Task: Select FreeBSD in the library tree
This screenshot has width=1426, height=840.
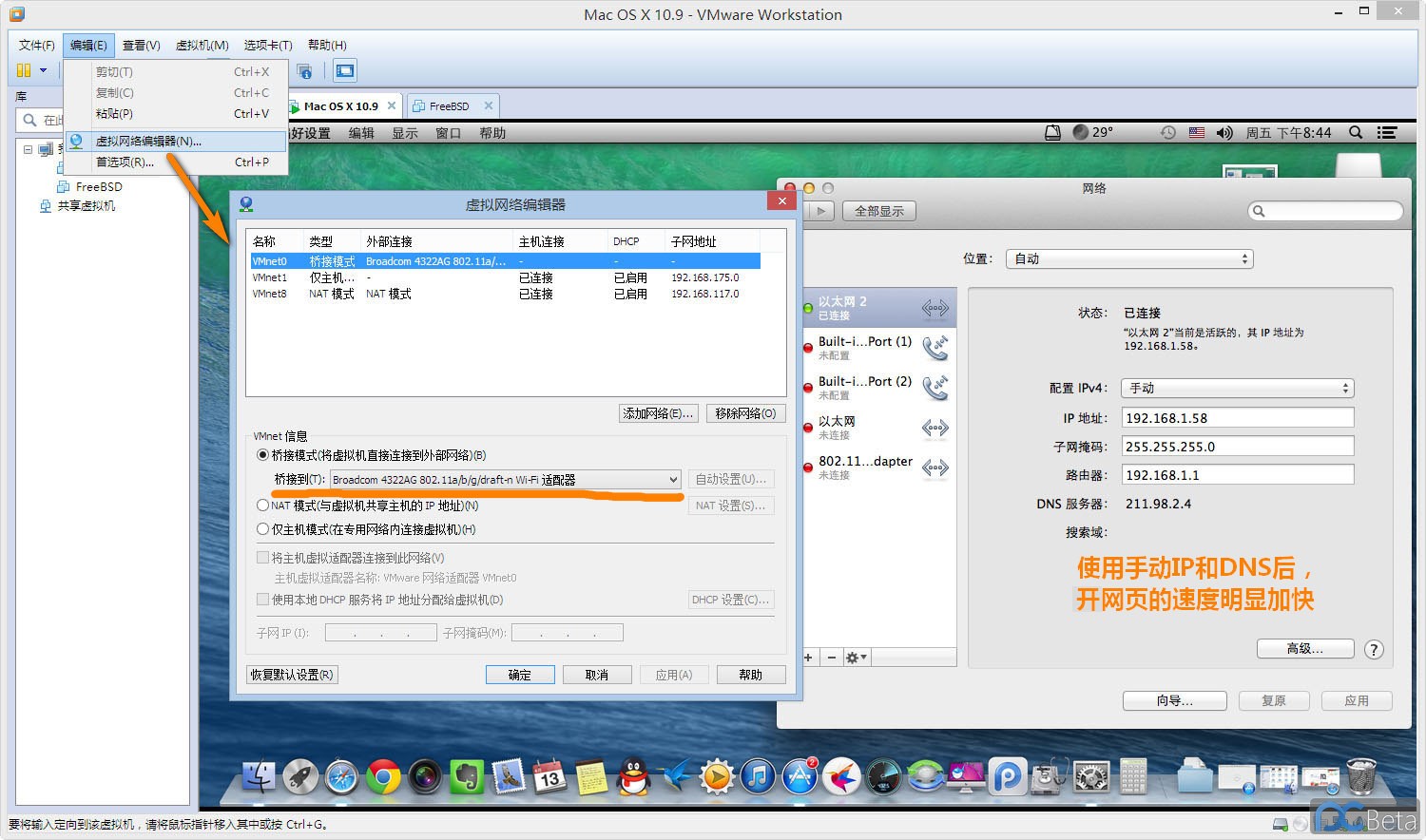Action: (99, 186)
